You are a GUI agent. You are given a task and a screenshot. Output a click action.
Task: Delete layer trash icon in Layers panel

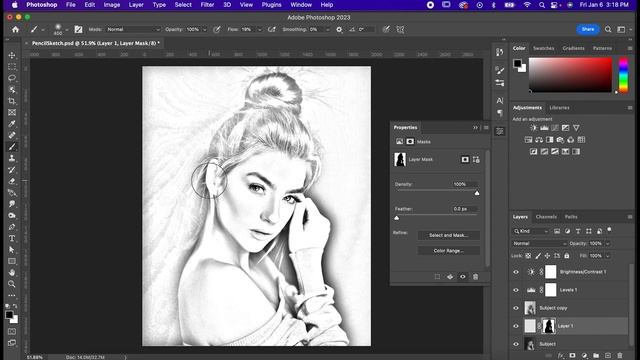[x=620, y=356]
